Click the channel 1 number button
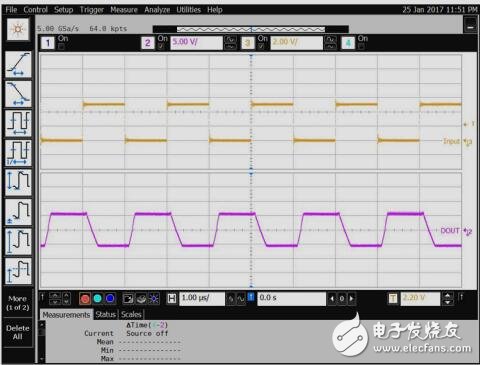This screenshot has width=480, height=365. tap(48, 43)
